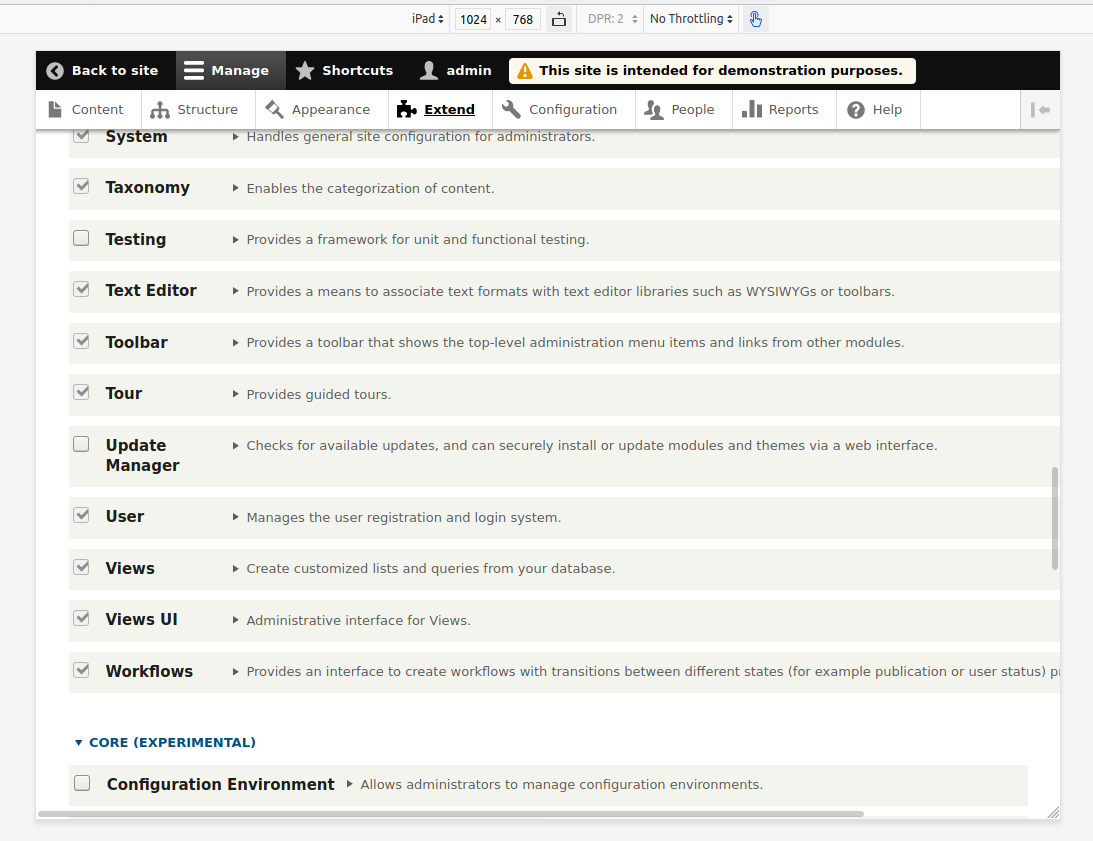Open Structure via its sitemap icon
Image resolution: width=1093 pixels, height=841 pixels.
coord(160,109)
